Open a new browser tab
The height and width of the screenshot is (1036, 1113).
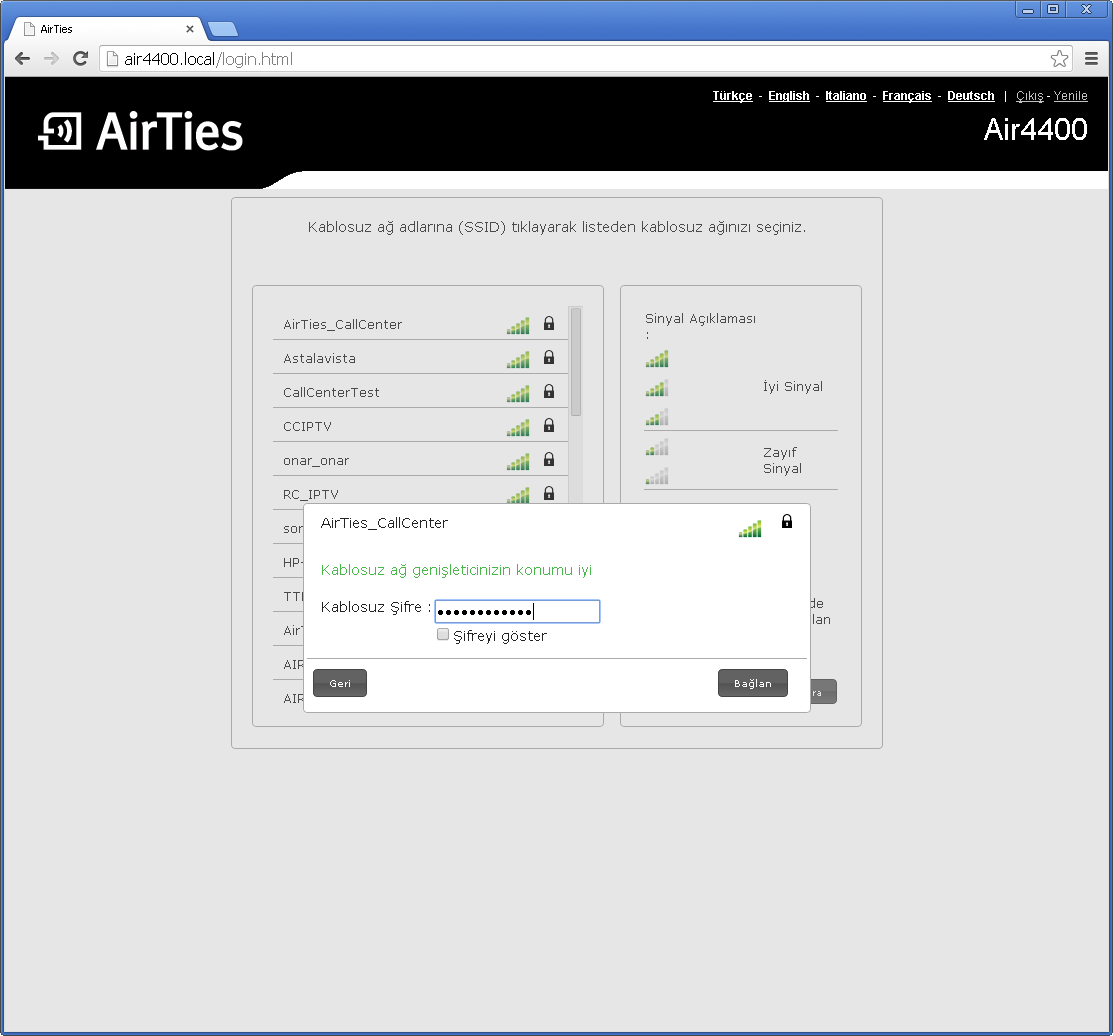point(224,29)
